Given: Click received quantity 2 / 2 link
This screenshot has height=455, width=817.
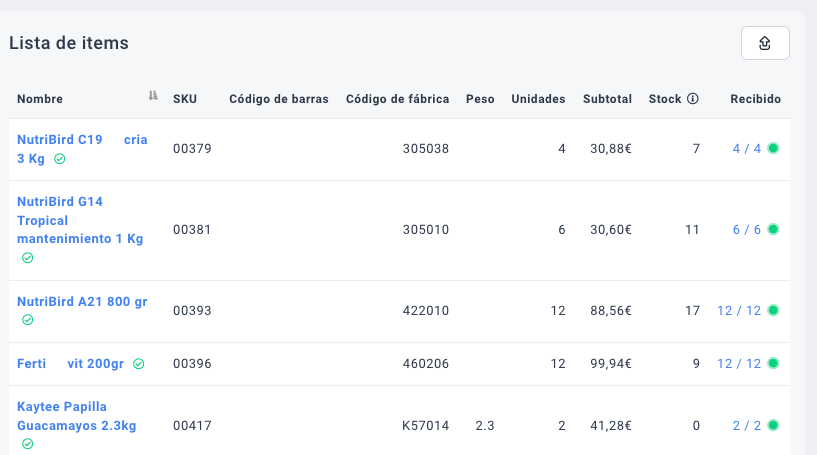Looking at the screenshot, I should (x=746, y=425).
